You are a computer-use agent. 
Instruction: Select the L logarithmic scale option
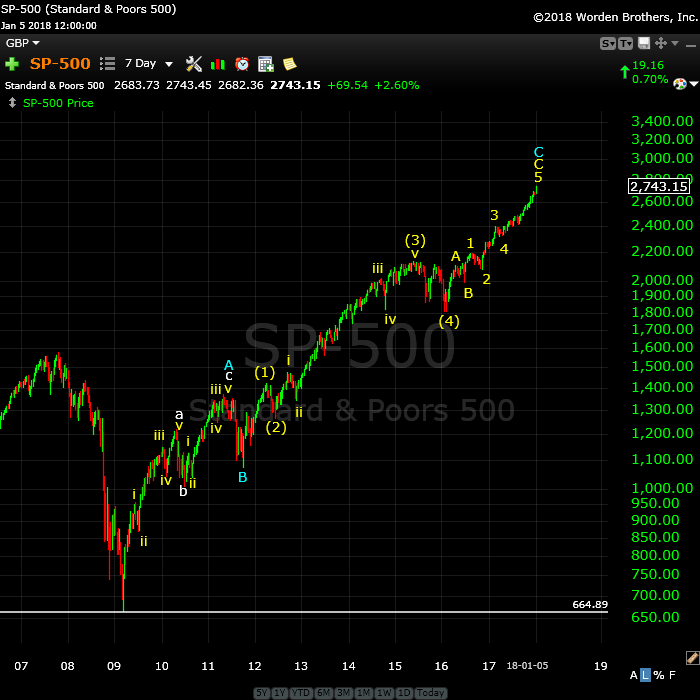[x=645, y=675]
